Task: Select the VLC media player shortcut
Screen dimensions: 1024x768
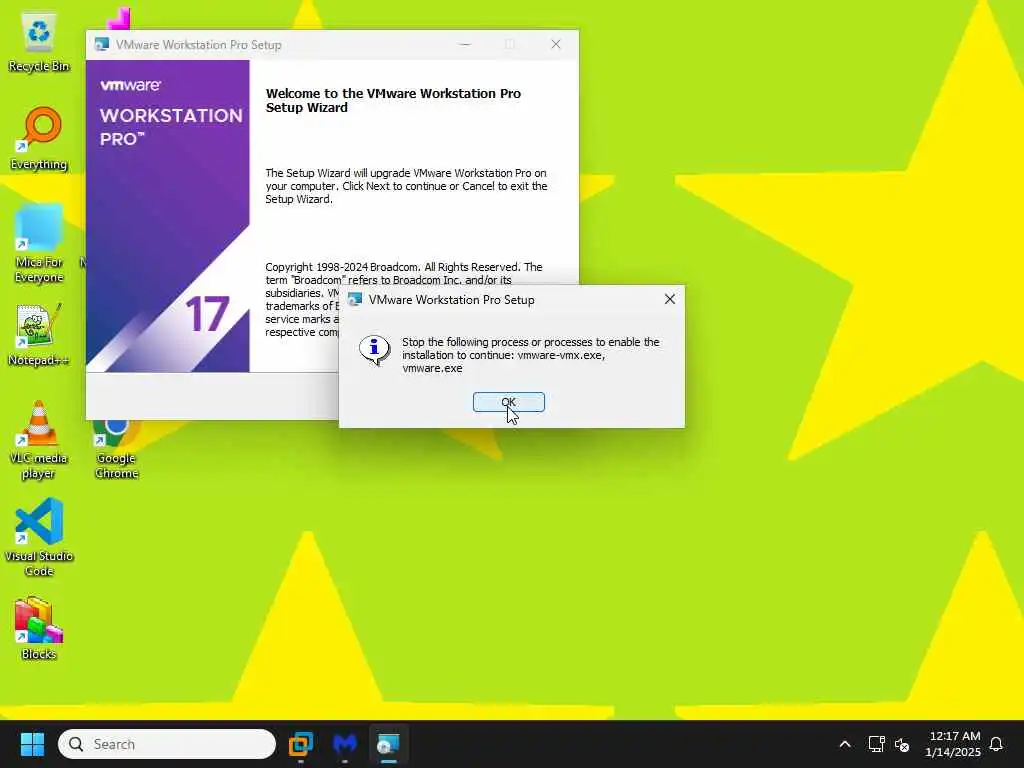Action: pyautogui.click(x=39, y=440)
